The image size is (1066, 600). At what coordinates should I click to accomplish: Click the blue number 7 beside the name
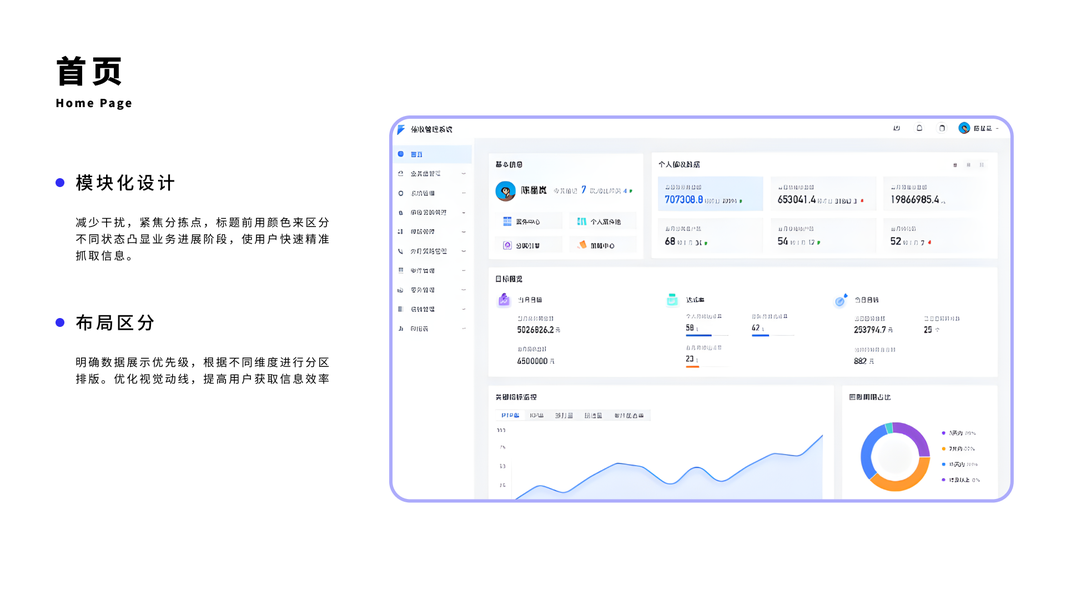coord(583,190)
